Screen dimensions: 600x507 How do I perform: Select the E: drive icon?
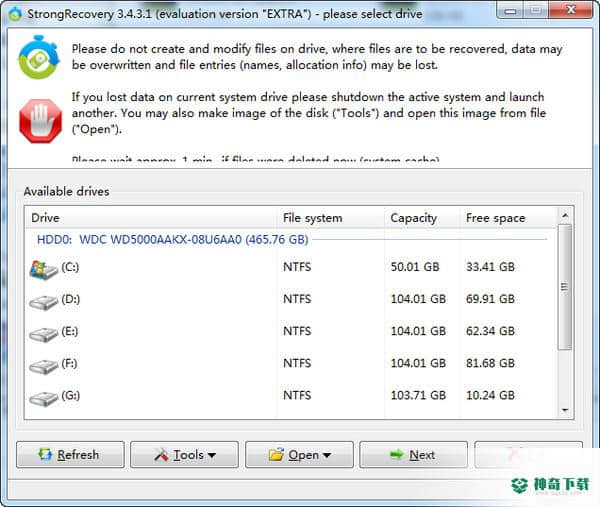[44, 334]
